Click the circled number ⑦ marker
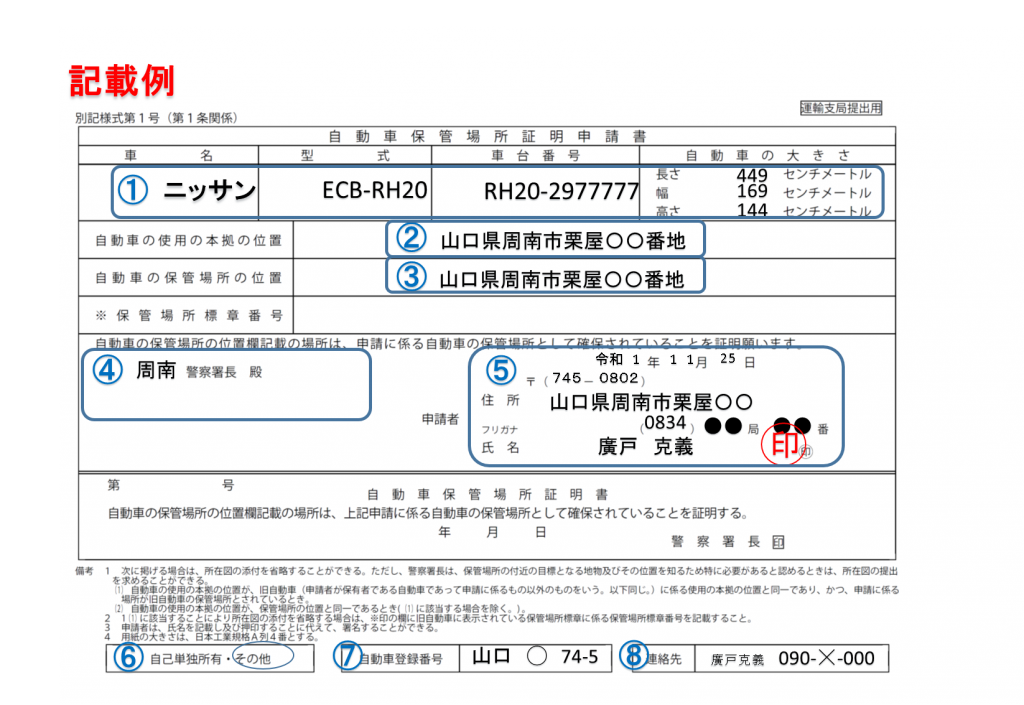This screenshot has height=705, width=1024. (x=349, y=657)
